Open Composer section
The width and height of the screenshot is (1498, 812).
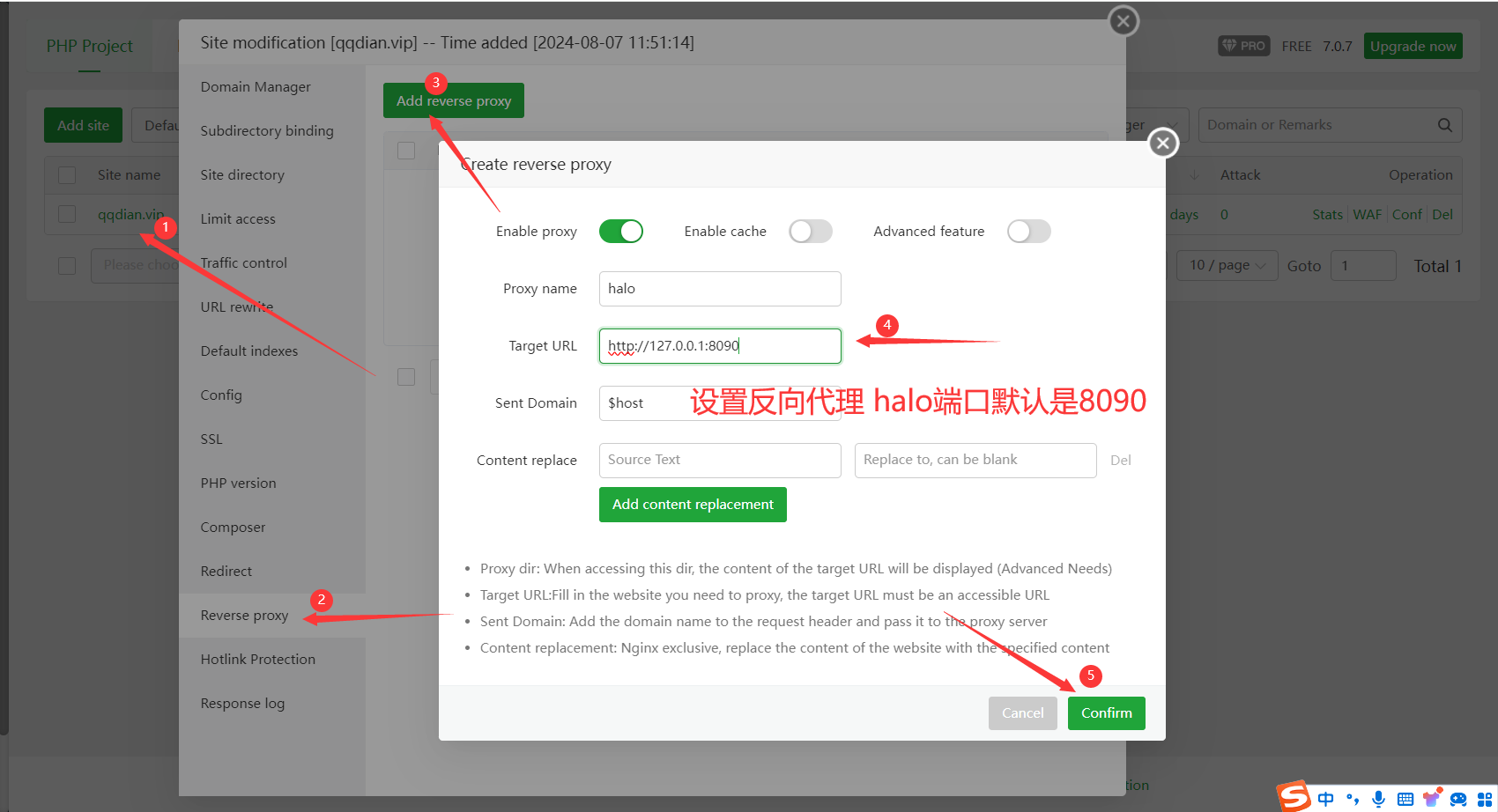233,528
